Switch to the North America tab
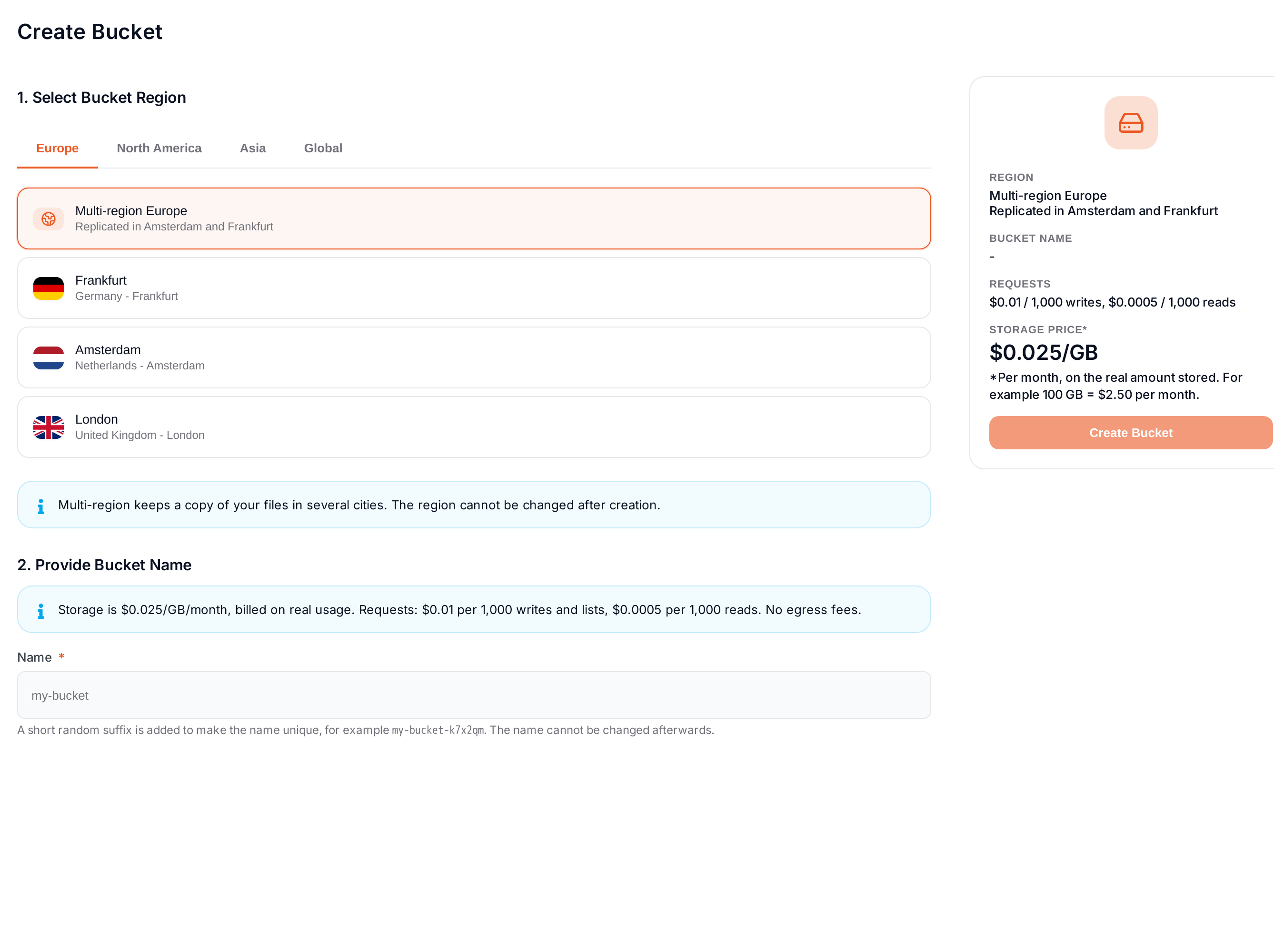The image size is (1274, 952). (x=159, y=149)
